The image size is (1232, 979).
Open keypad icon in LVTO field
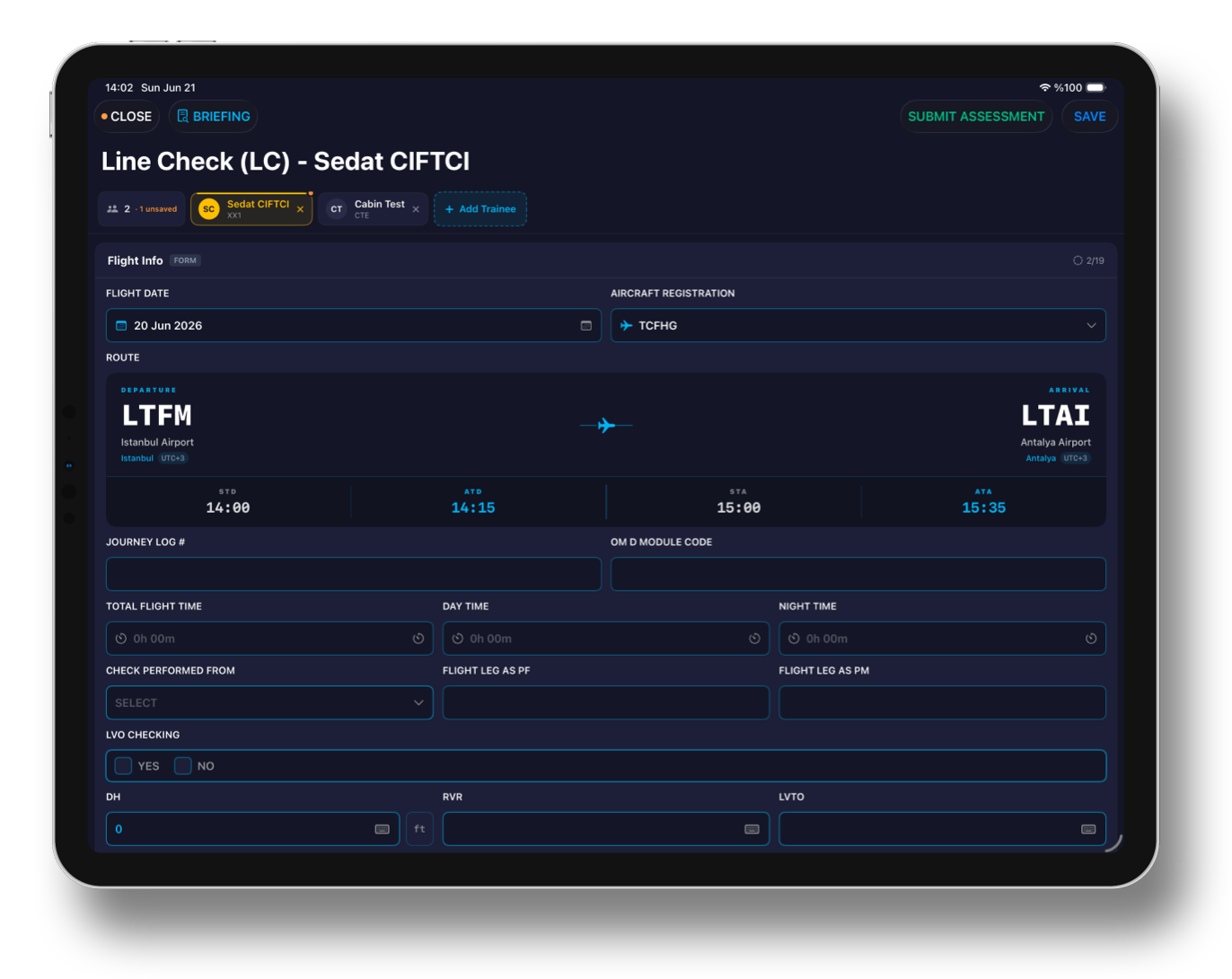pos(1088,829)
